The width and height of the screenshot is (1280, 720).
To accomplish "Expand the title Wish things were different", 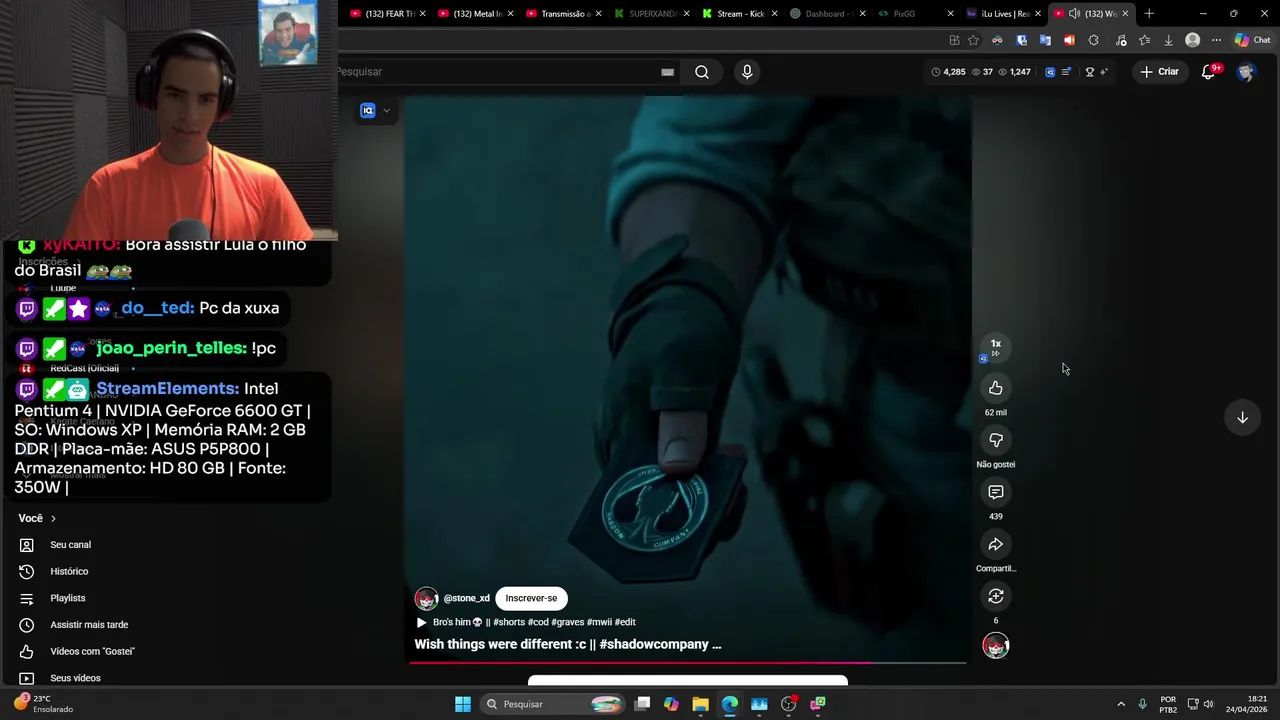I will pyautogui.click(x=567, y=644).
